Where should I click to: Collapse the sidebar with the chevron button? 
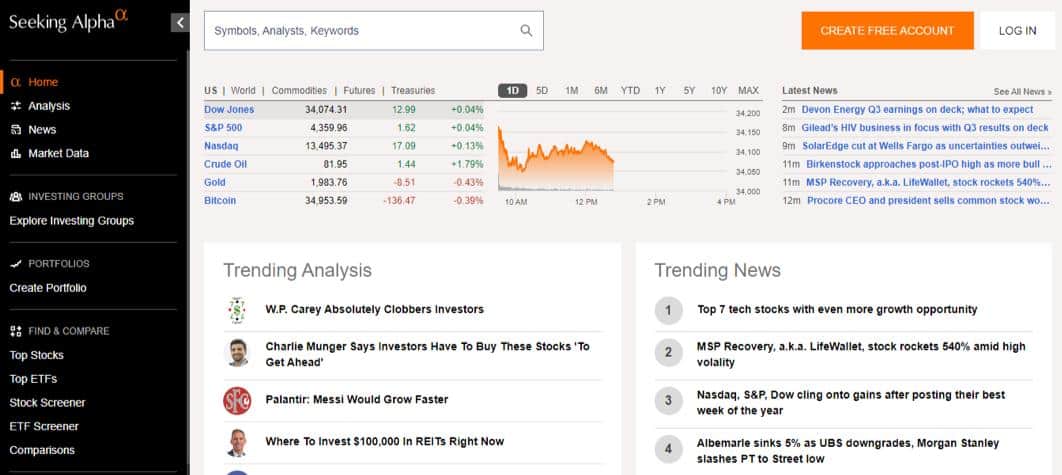(179, 23)
